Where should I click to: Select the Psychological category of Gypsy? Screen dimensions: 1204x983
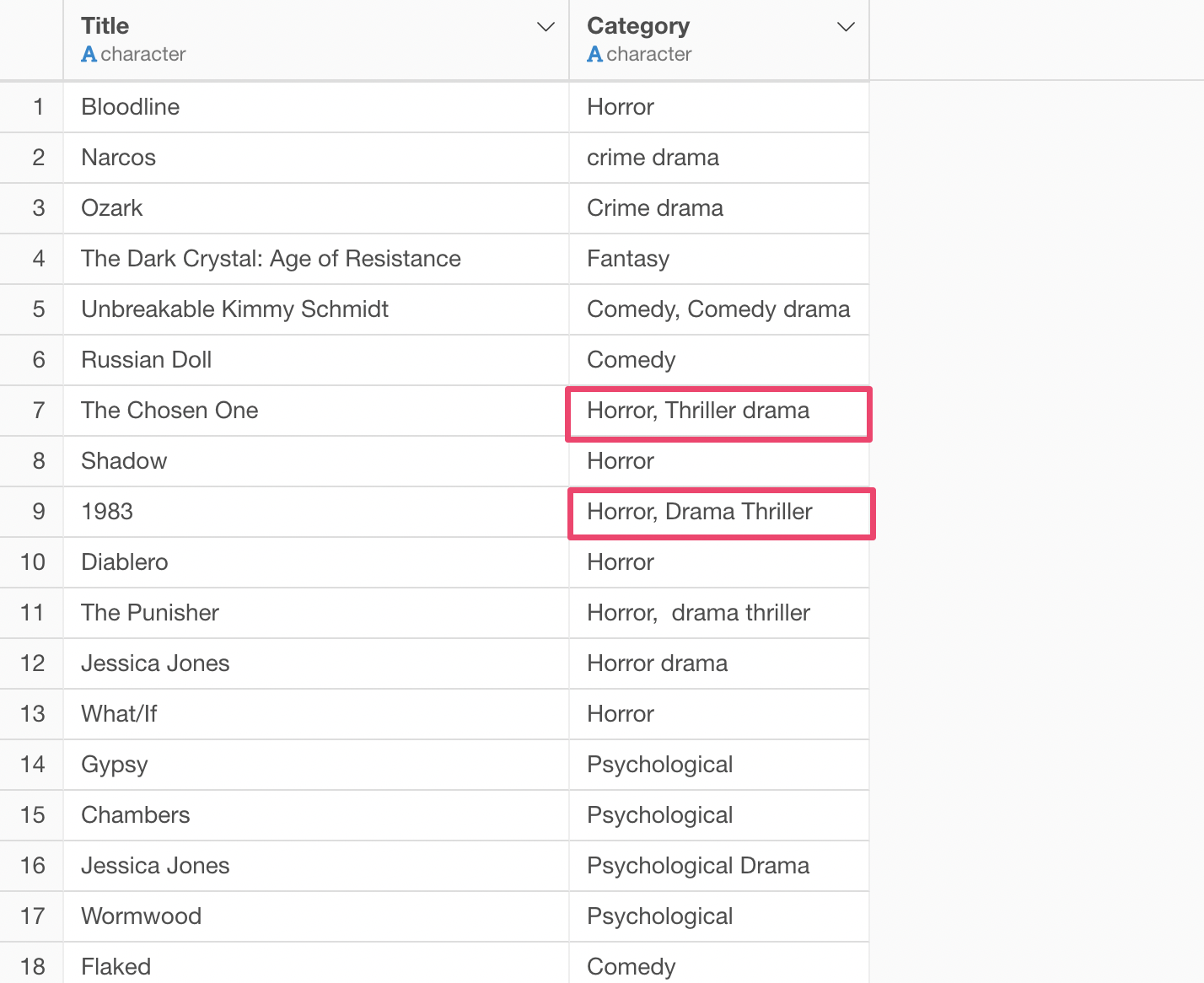(x=719, y=765)
